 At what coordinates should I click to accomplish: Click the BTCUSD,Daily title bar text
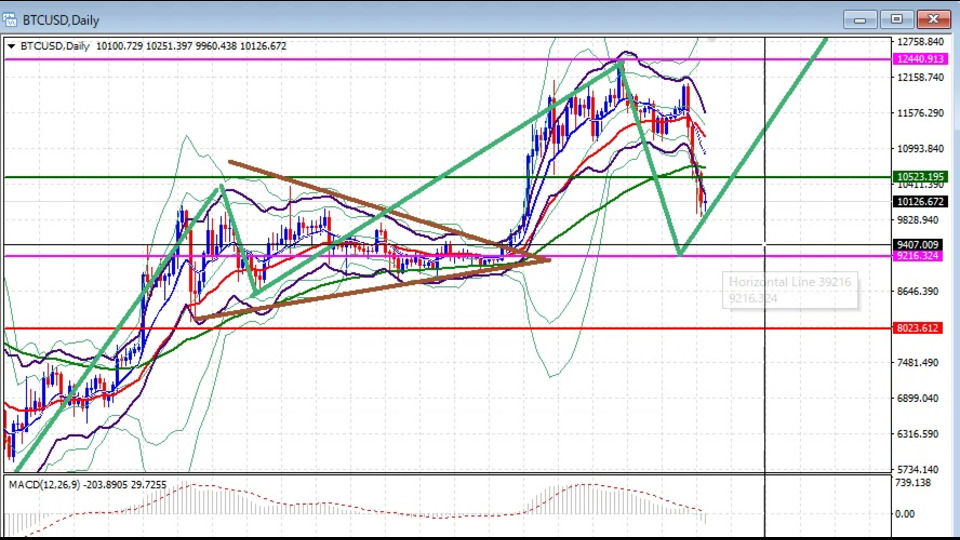coord(61,20)
